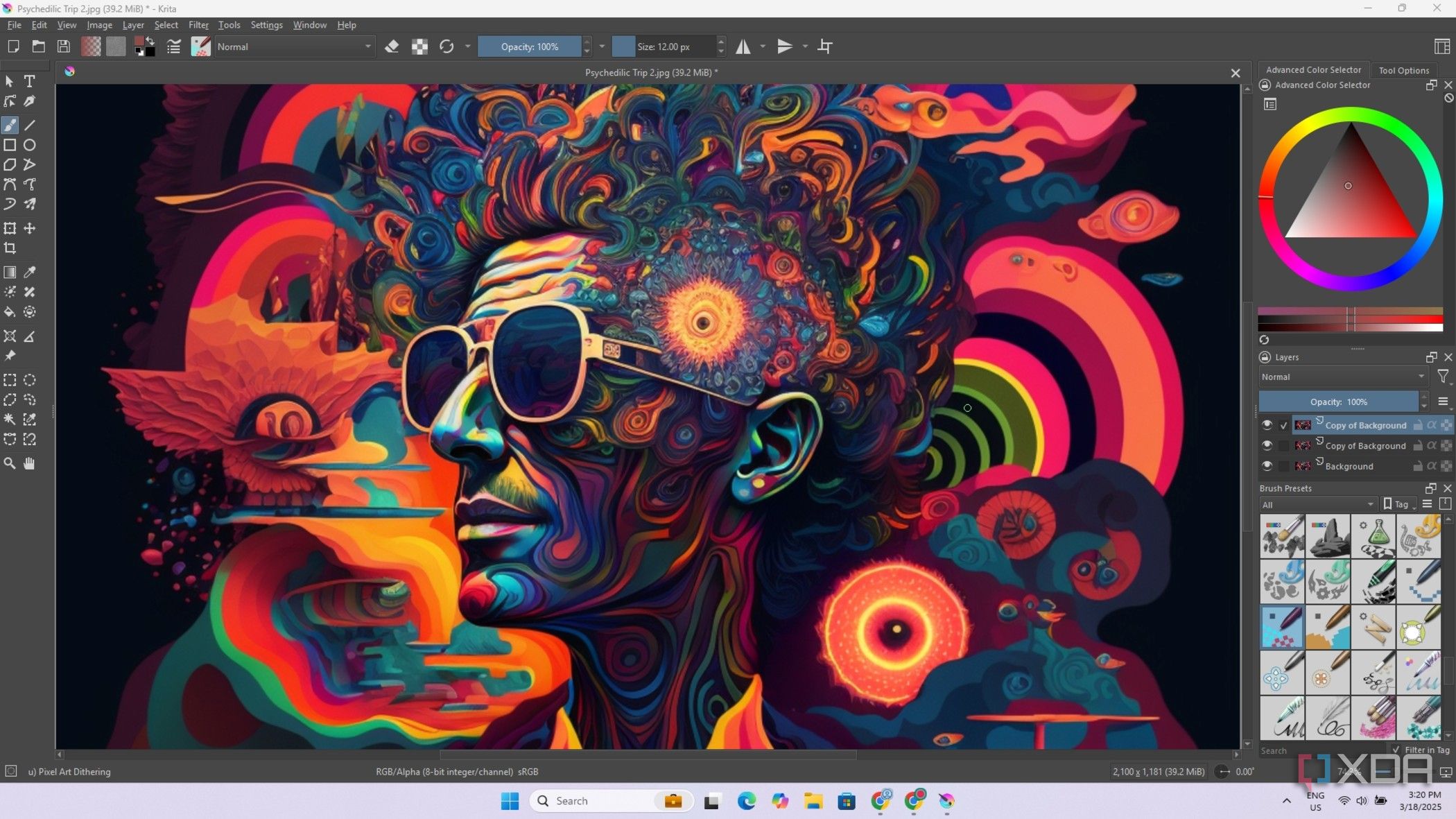Open File Explorer from the taskbar

[x=813, y=801]
